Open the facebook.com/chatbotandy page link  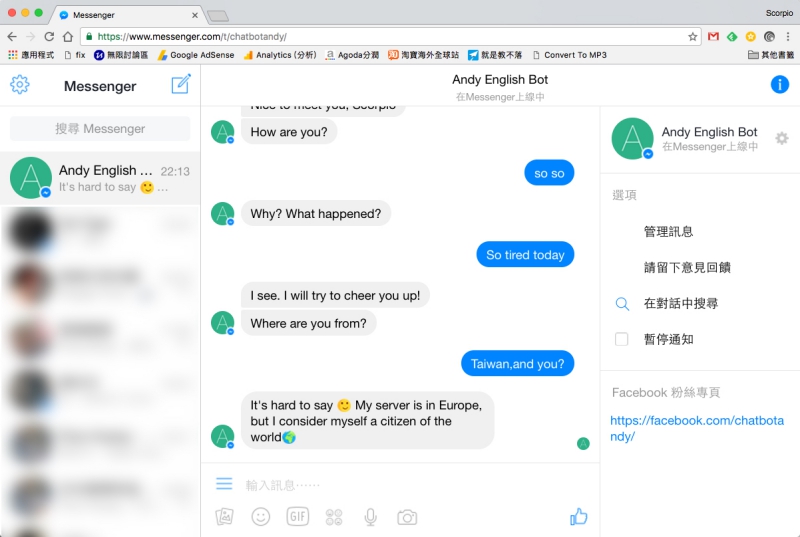click(x=696, y=428)
